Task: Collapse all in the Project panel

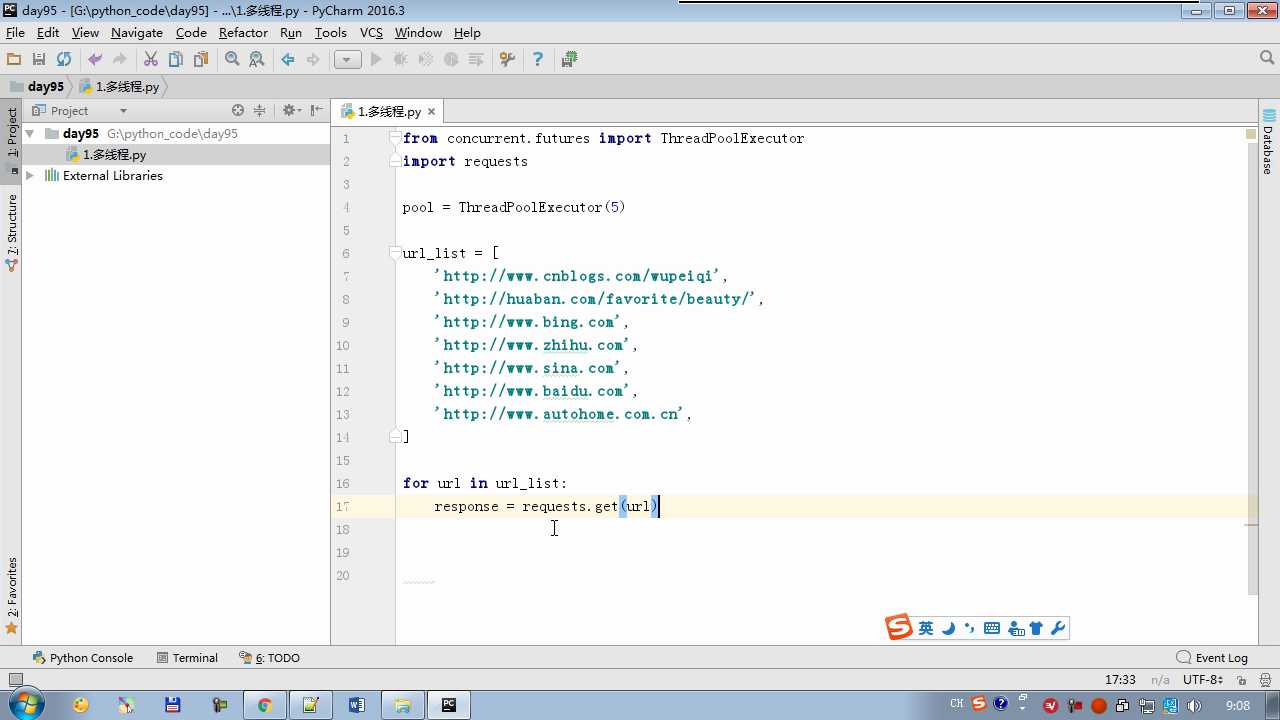Action: (x=260, y=111)
